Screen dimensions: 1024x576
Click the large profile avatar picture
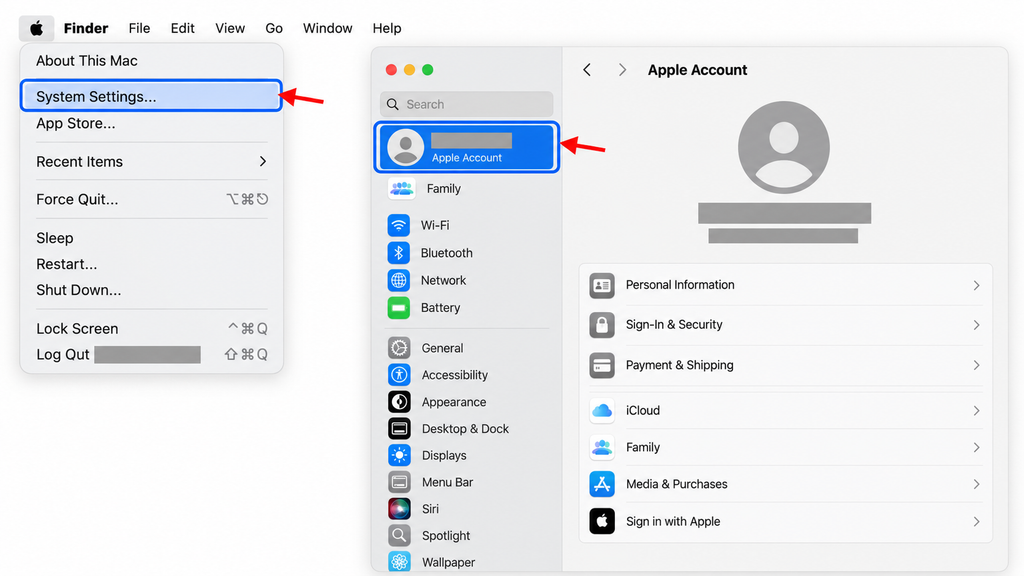[784, 147]
